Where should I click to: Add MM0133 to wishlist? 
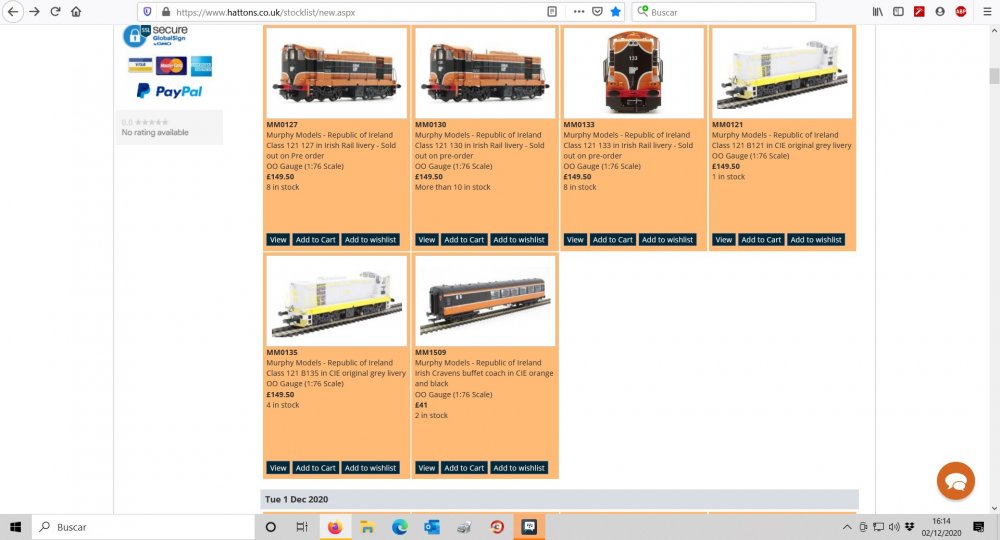tap(667, 240)
